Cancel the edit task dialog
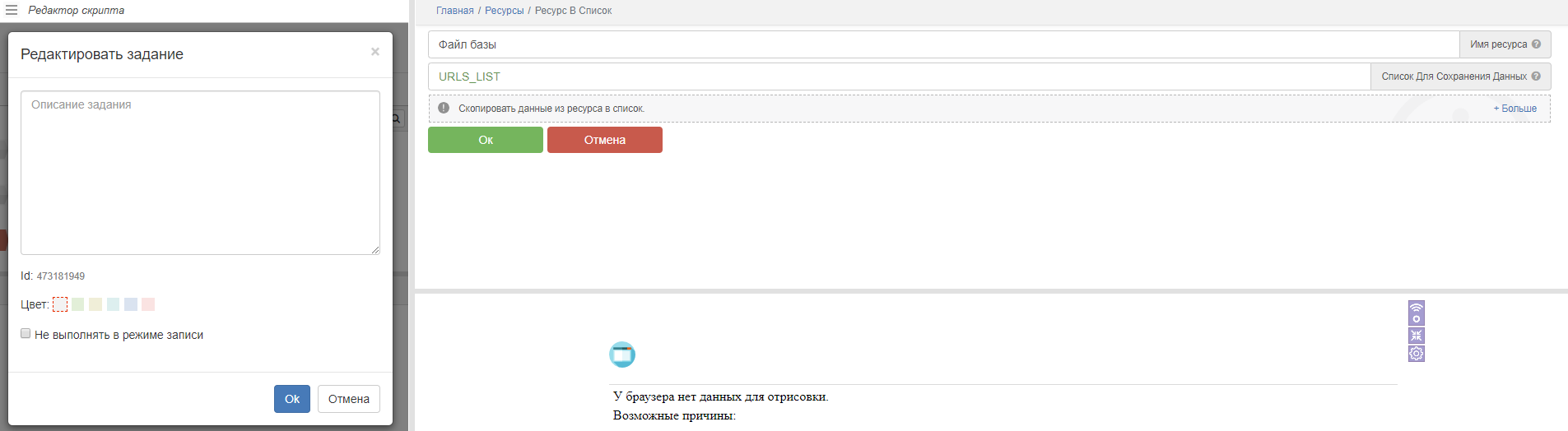Image resolution: width=1568 pixels, height=431 pixels. (x=349, y=399)
